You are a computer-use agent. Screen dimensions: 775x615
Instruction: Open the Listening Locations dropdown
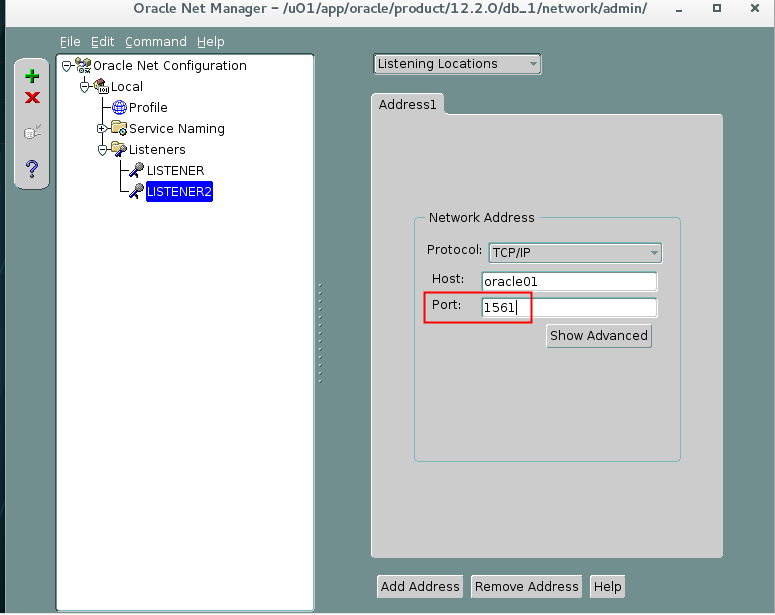(457, 64)
